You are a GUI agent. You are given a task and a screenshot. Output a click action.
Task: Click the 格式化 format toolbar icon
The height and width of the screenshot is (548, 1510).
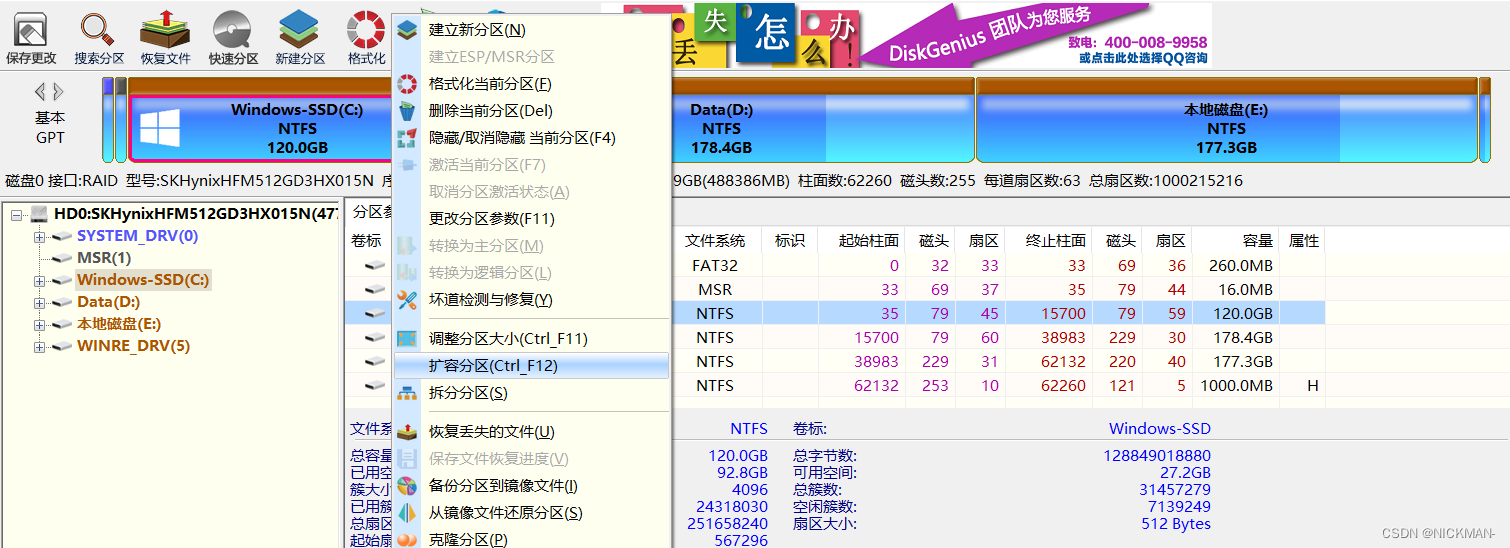point(367,37)
